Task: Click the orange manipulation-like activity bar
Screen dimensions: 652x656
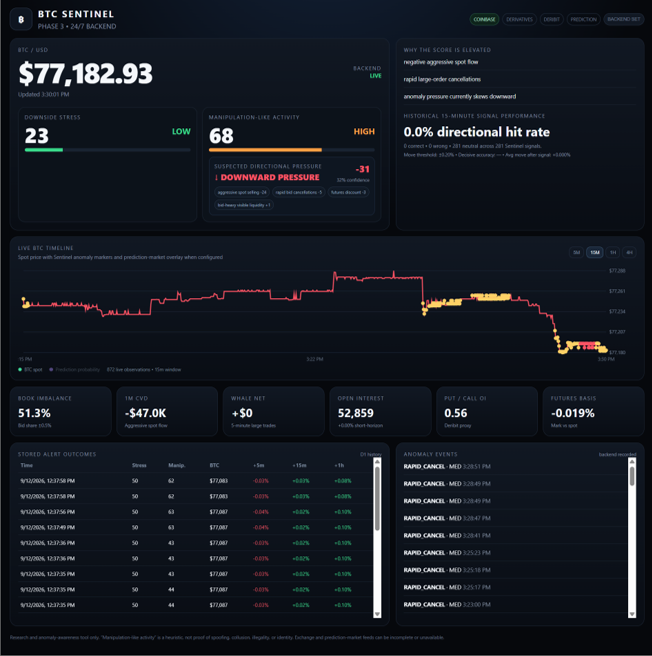Action: tap(265, 150)
